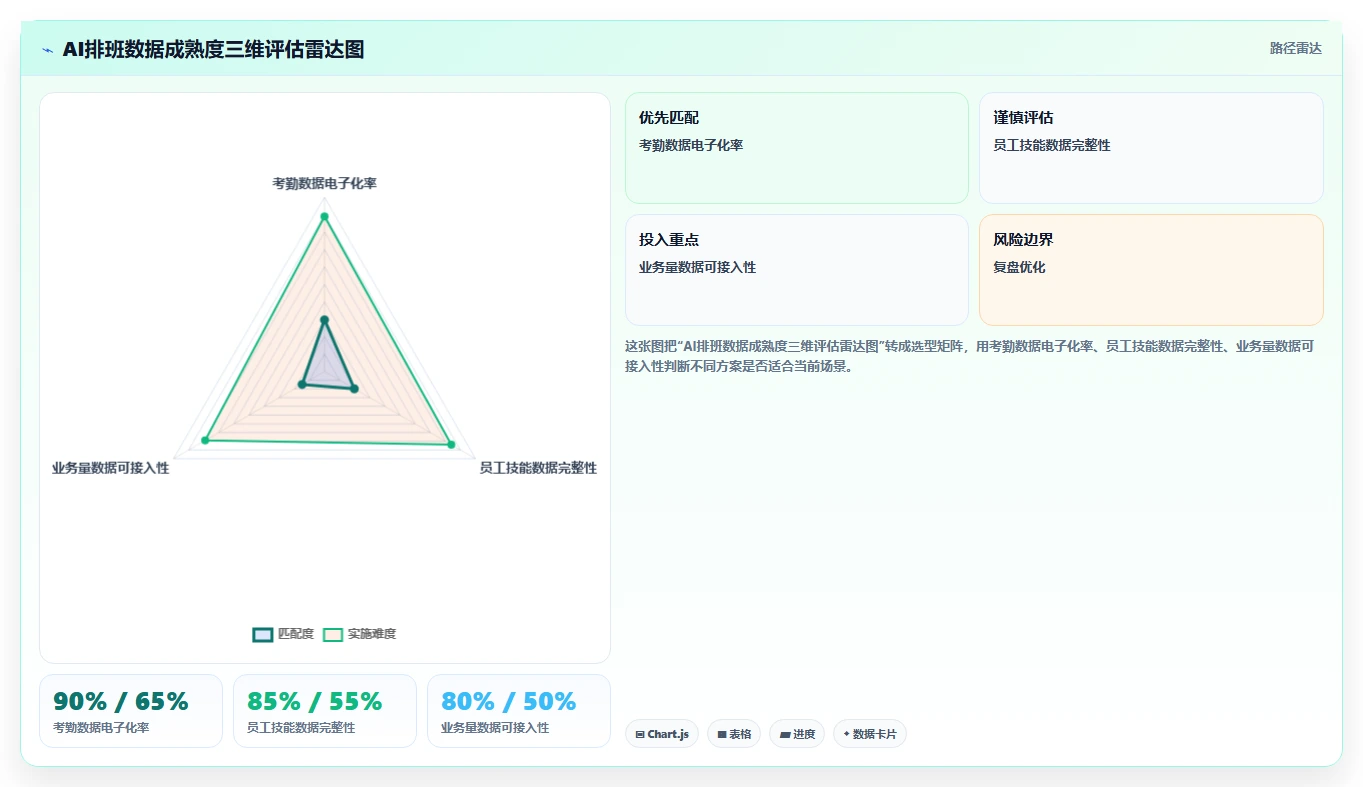The height and width of the screenshot is (787, 1363).
Task: Select the 表格 tag
Action: (734, 734)
